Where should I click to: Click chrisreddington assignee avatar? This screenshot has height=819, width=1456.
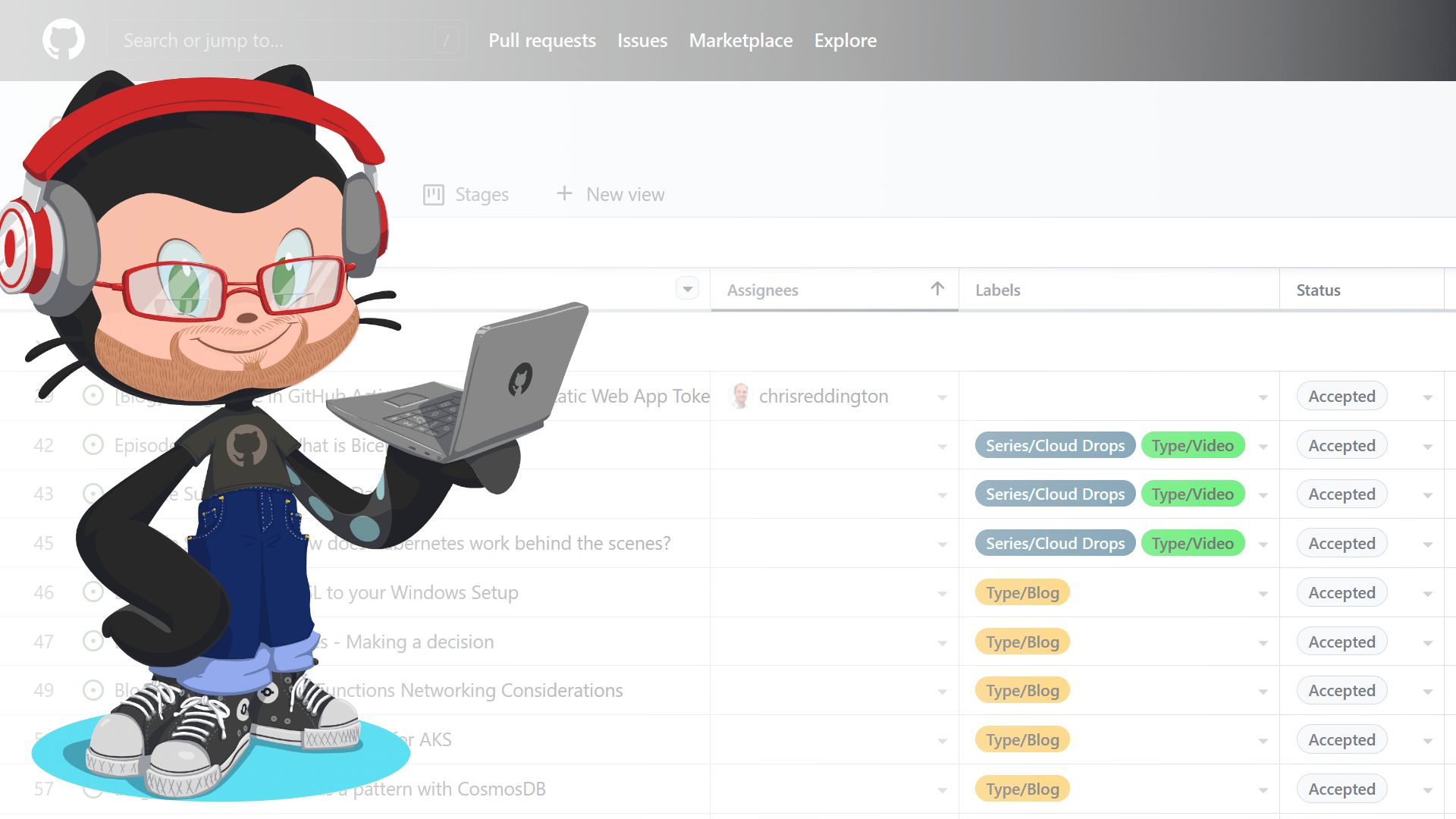coord(739,396)
